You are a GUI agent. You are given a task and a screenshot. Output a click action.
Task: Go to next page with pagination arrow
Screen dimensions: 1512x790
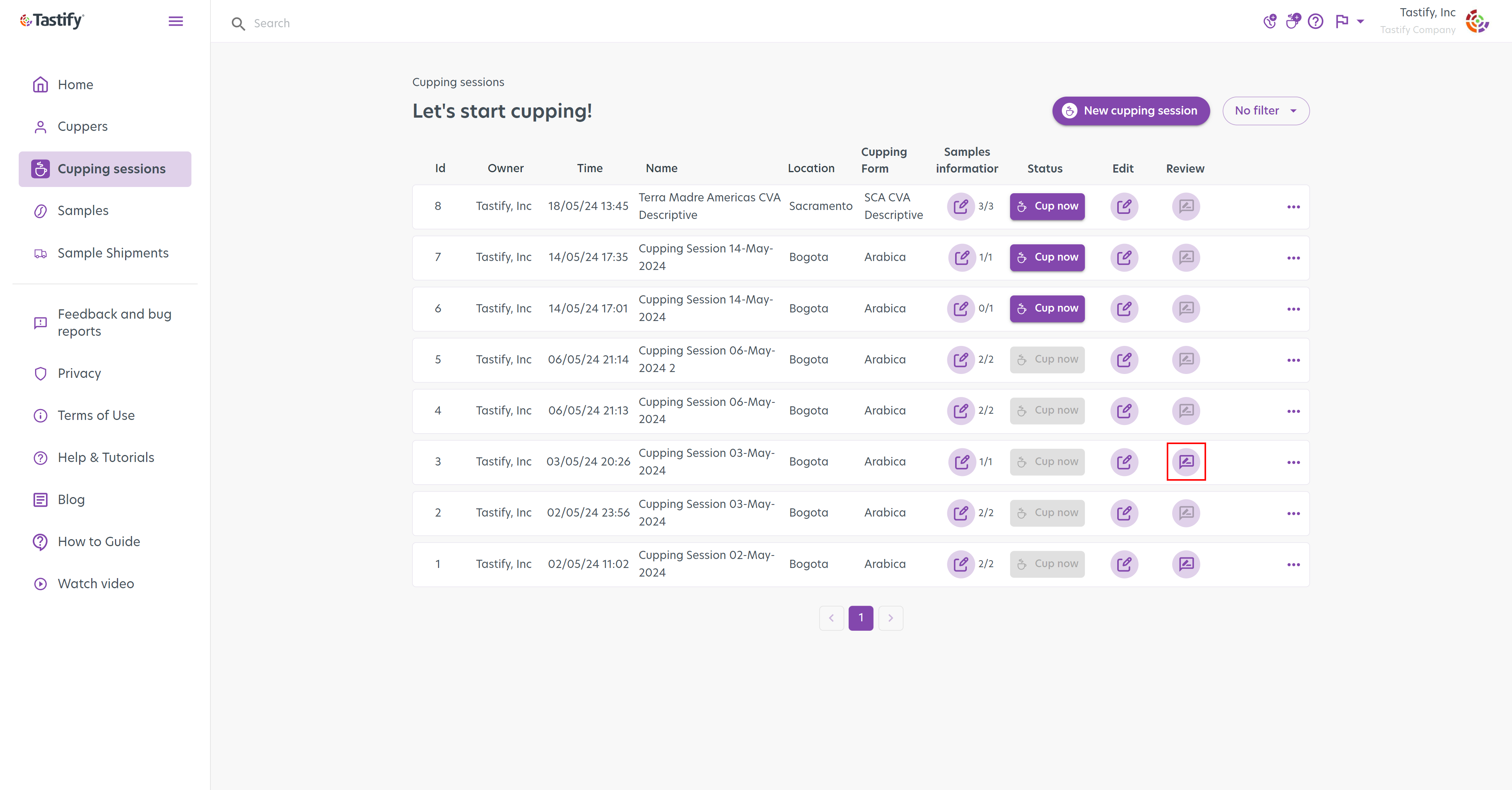pos(890,618)
